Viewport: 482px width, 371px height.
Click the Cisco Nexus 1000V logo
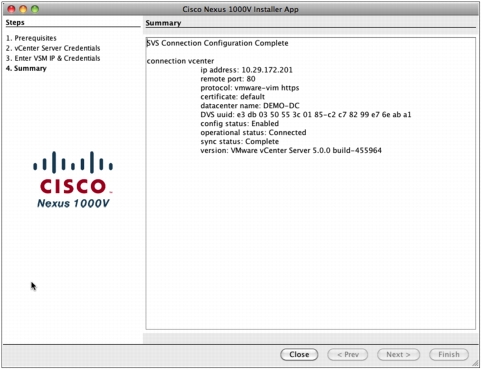[73, 180]
